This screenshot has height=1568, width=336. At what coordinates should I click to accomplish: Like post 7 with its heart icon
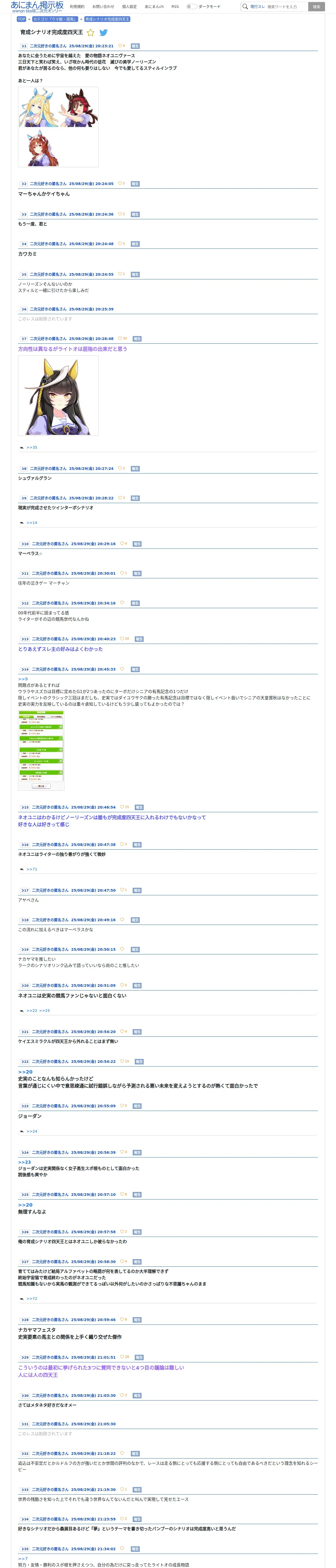[x=120, y=338]
